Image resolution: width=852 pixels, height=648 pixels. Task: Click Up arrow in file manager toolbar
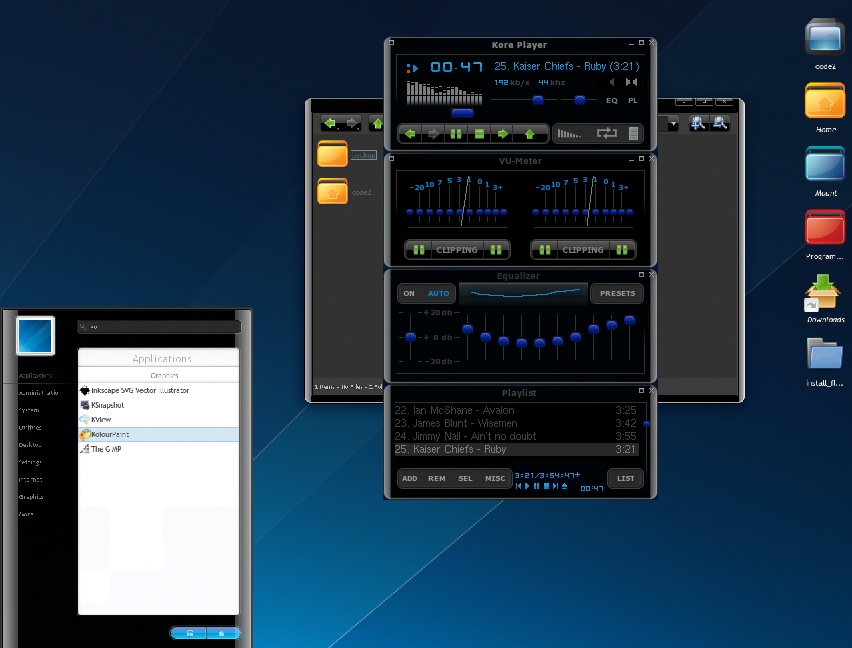377,124
